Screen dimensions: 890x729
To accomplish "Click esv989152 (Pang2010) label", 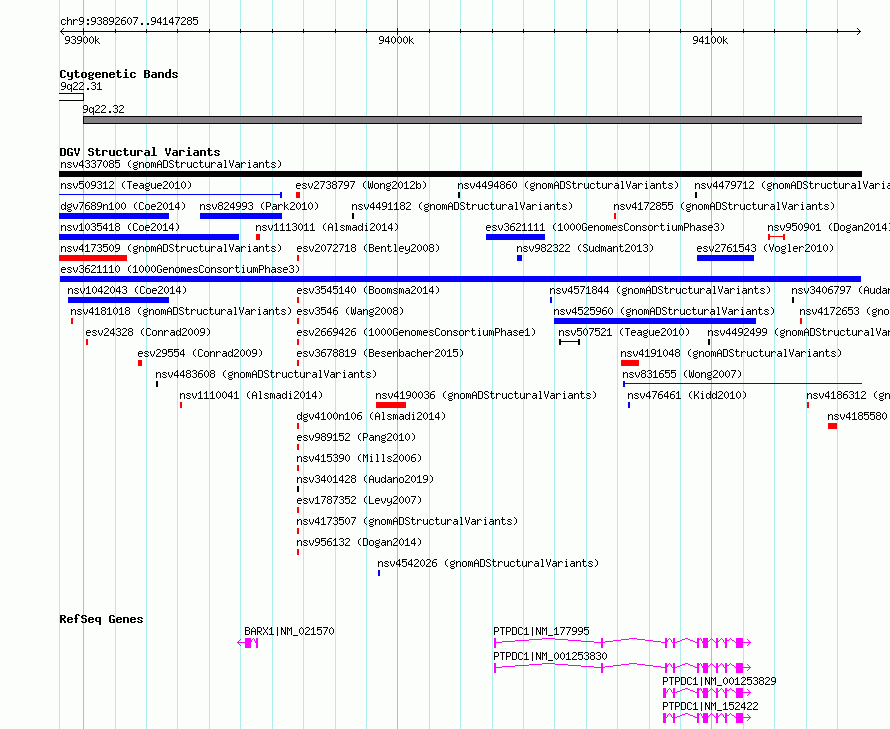I will pyautogui.click(x=356, y=438).
